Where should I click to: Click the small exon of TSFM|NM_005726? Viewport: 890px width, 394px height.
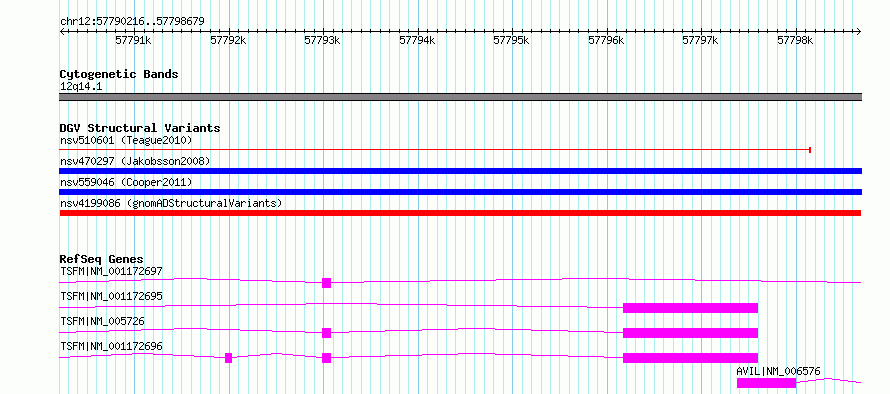(x=326, y=333)
